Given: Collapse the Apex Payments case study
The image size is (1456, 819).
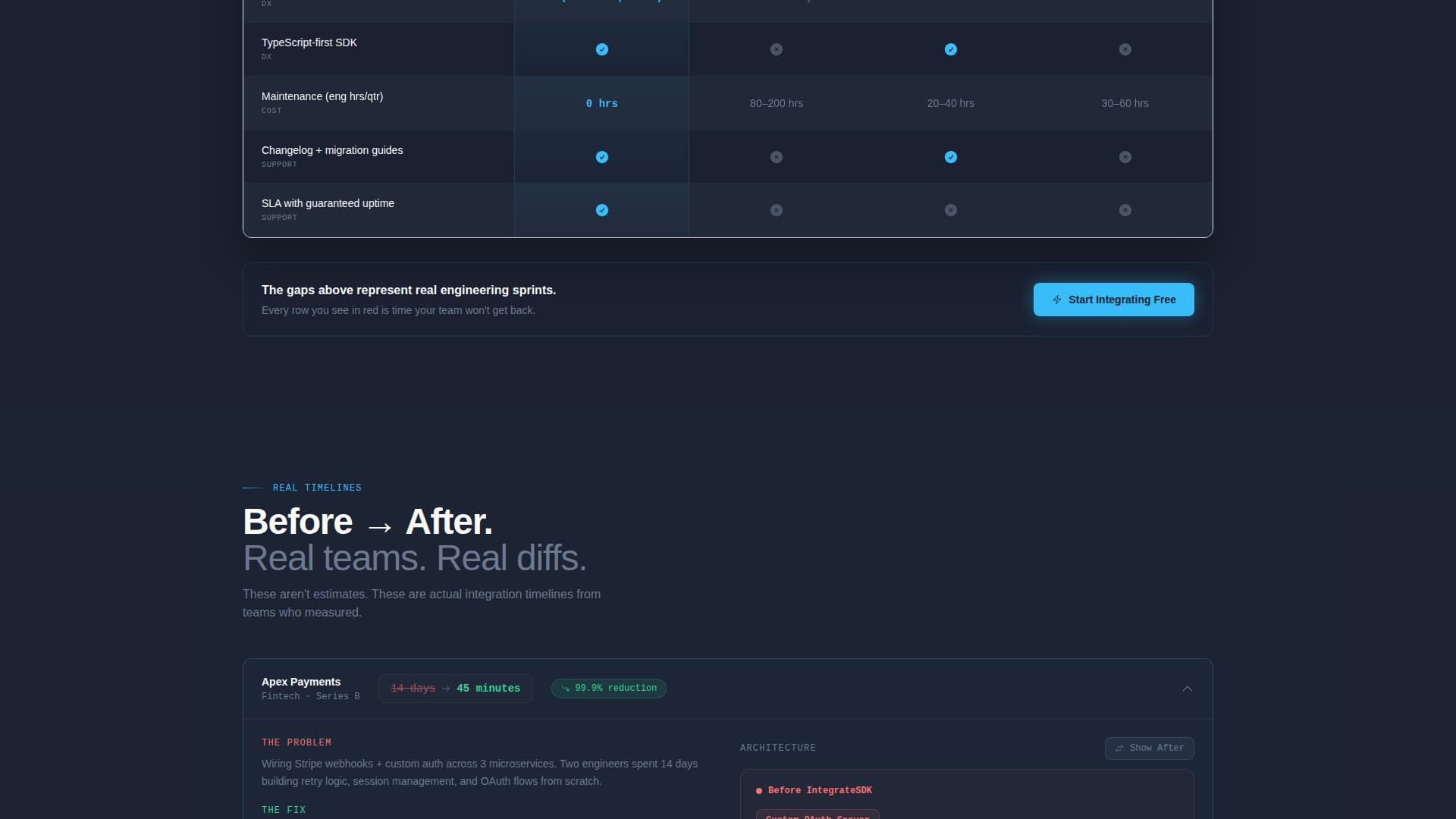Looking at the screenshot, I should (1188, 689).
